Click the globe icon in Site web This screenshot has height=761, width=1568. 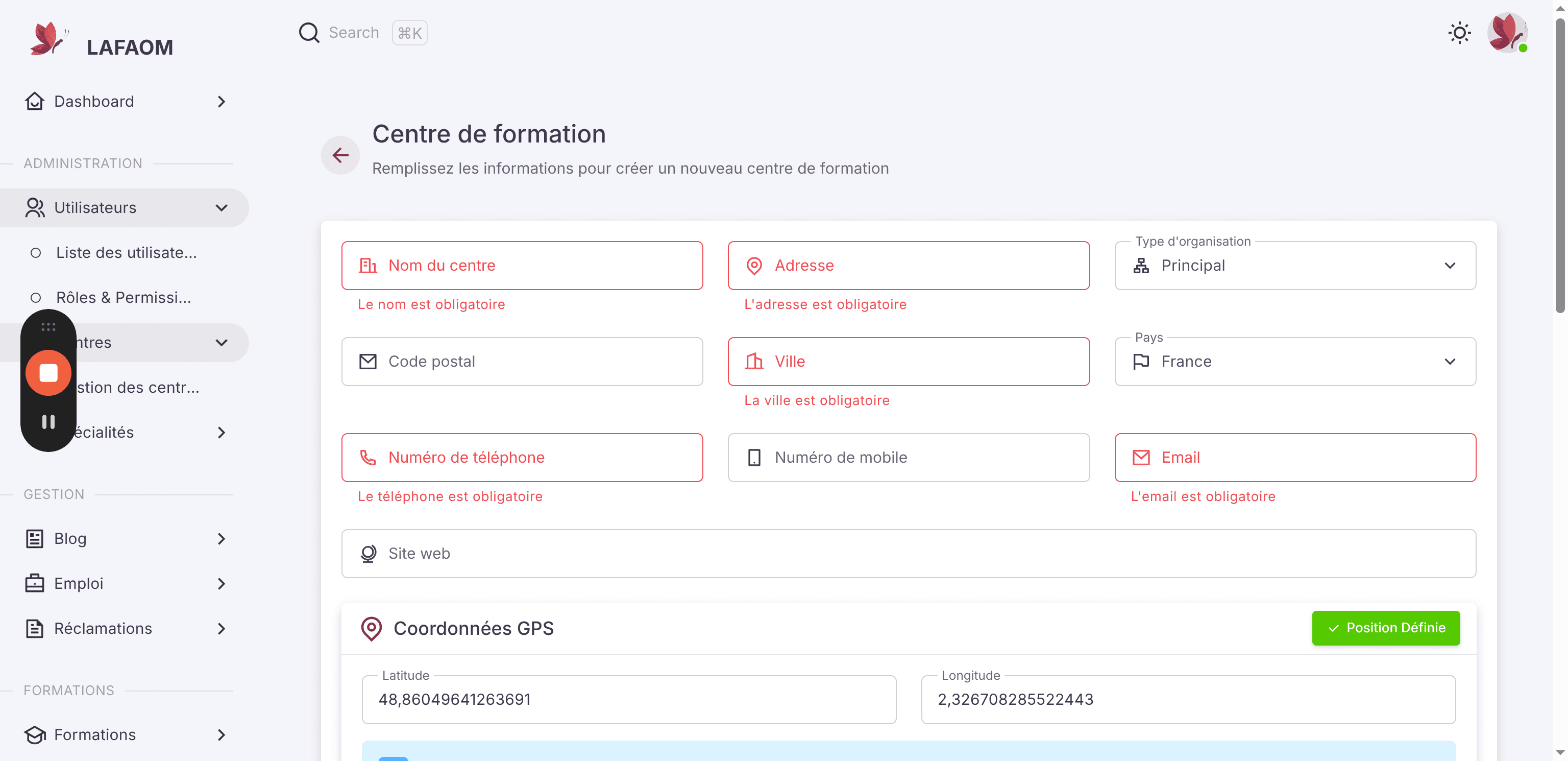368,553
